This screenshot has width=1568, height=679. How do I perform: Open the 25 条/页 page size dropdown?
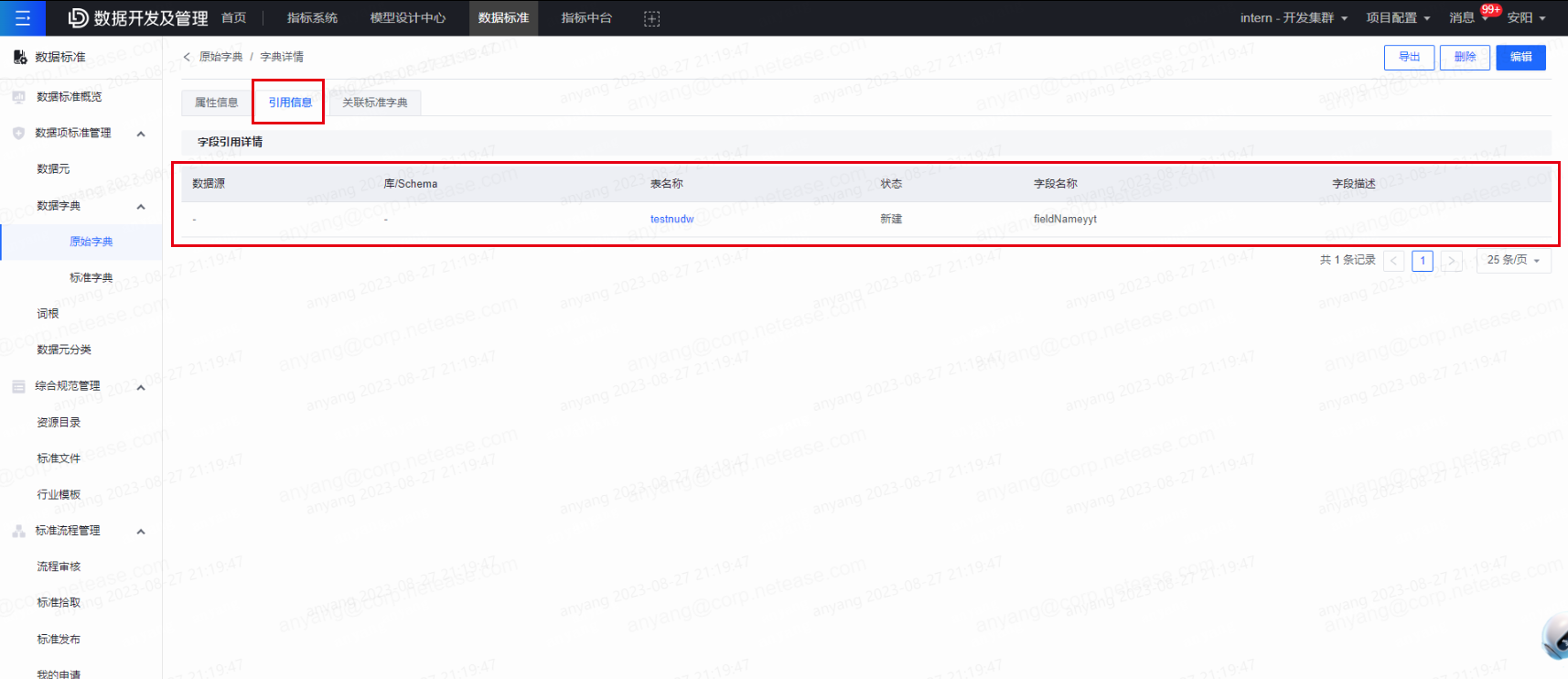pos(1513,261)
